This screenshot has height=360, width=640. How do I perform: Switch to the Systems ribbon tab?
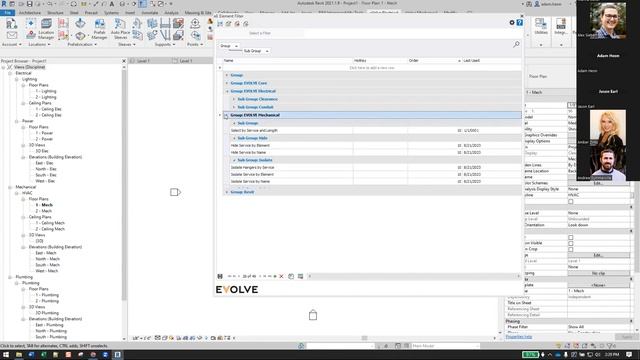[111, 13]
